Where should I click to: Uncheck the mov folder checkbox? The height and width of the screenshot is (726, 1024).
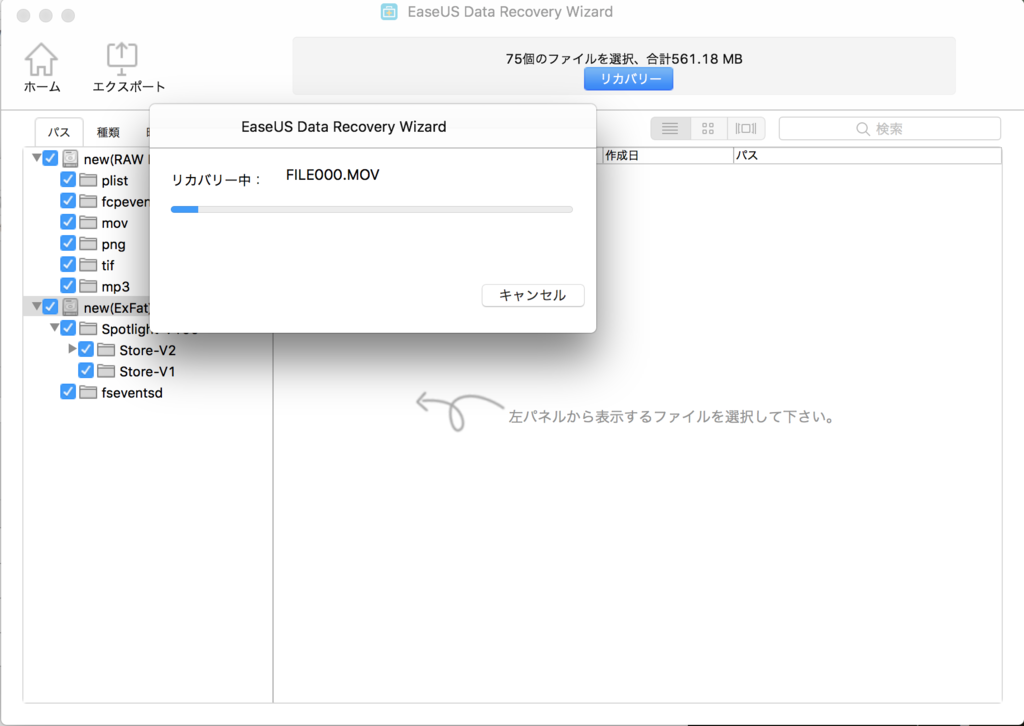pyautogui.click(x=68, y=222)
